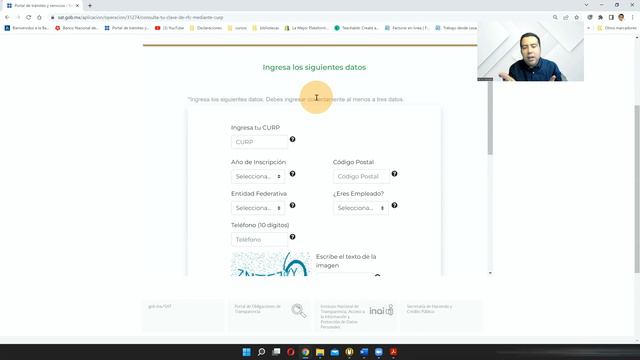Open the Factura en línea bookmark

point(407,28)
